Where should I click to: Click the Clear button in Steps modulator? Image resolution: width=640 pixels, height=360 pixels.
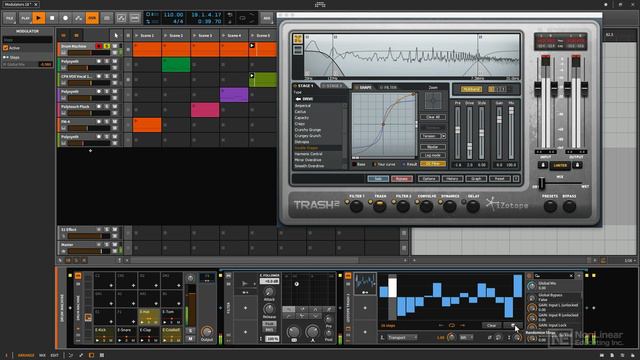click(491, 325)
